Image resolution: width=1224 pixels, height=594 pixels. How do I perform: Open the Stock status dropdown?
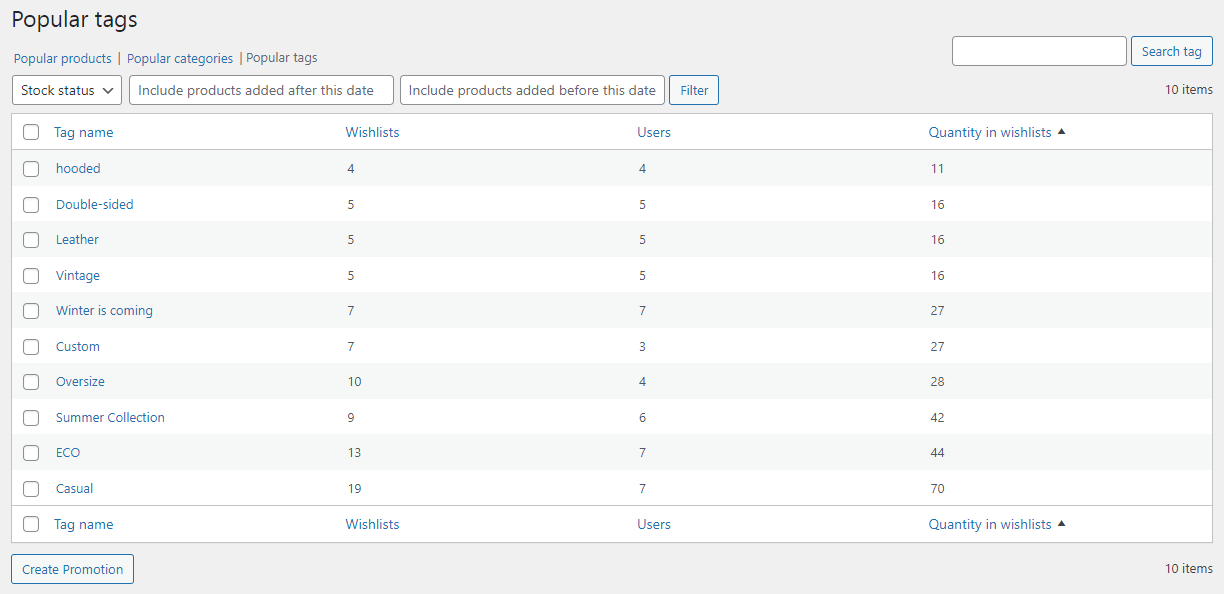[x=67, y=90]
